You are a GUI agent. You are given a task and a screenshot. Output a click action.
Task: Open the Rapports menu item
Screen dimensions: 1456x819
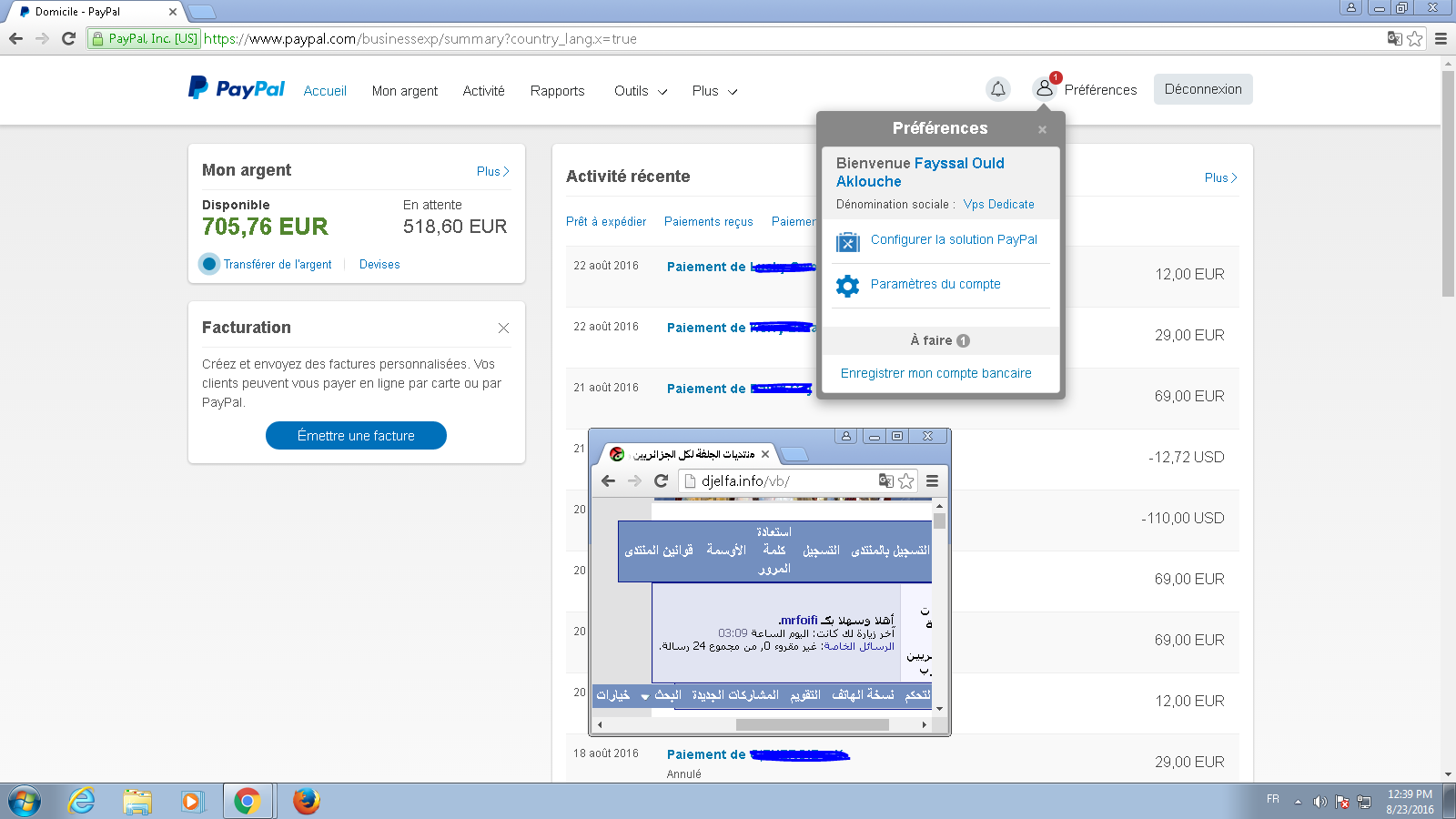click(x=558, y=91)
